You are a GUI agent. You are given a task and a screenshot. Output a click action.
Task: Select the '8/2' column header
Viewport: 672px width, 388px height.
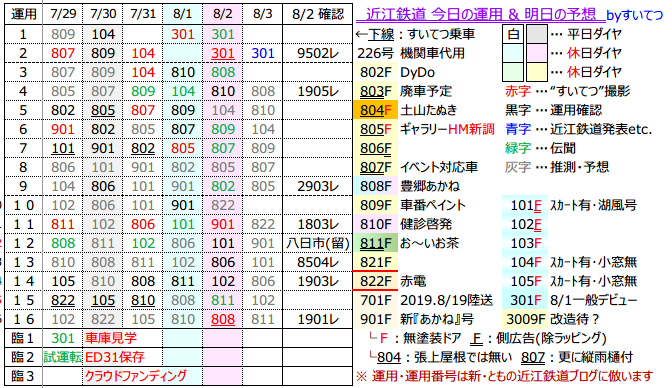click(222, 15)
